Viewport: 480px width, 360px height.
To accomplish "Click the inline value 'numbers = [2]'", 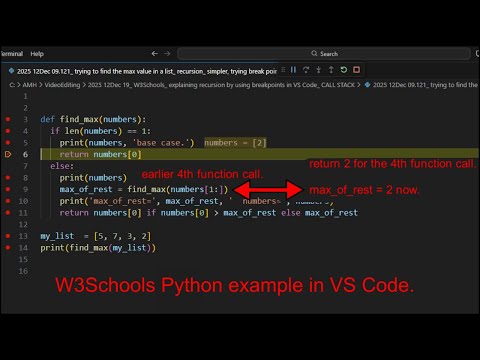I will (235, 143).
